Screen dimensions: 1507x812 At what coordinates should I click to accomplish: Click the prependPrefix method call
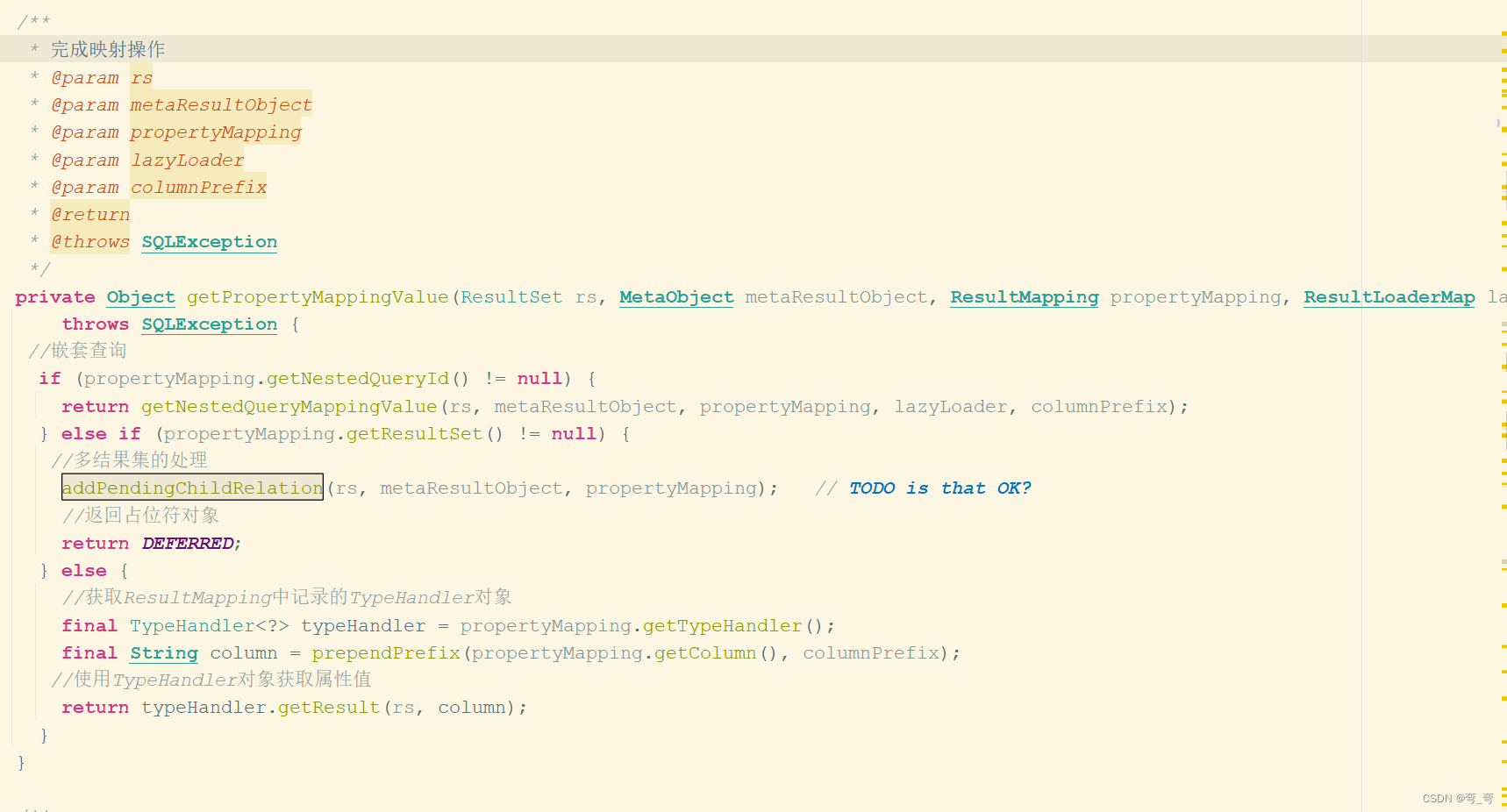(x=386, y=653)
